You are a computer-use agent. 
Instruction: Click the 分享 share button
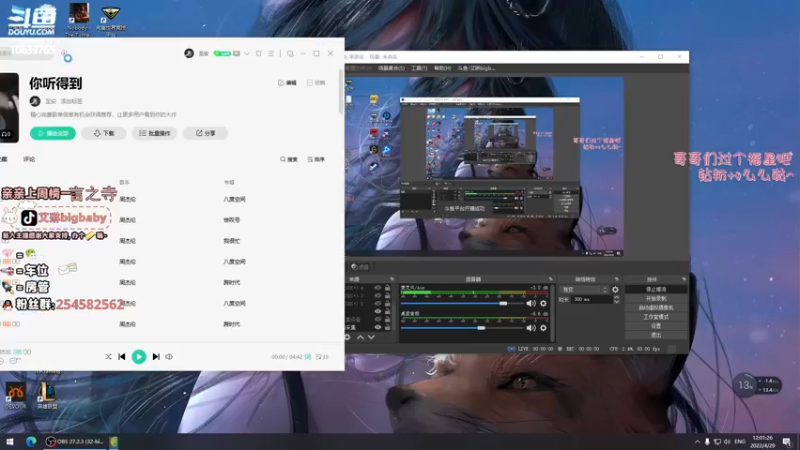coord(206,133)
